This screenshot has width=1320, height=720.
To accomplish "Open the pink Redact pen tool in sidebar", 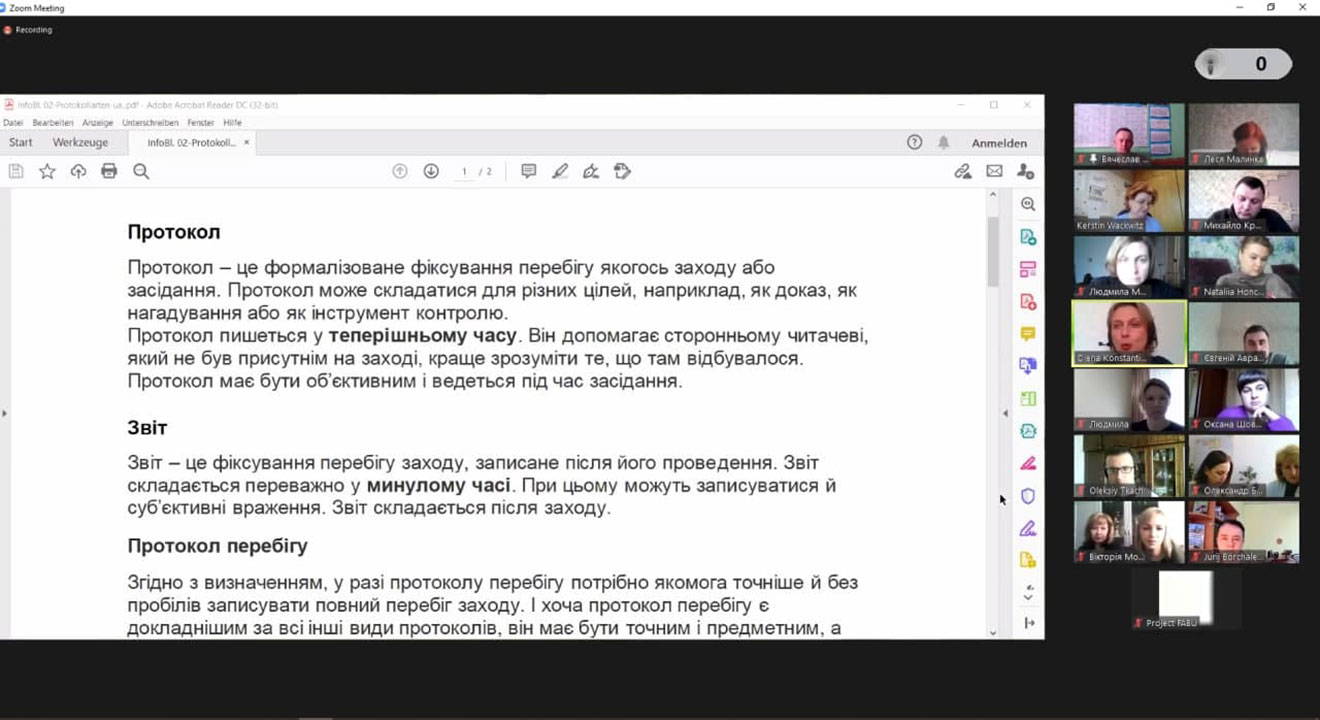I will (1028, 463).
